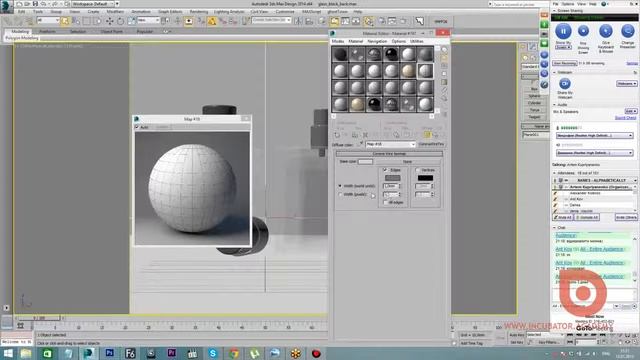640x360 pixels.
Task: Click the Windows Start button
Action: point(8,353)
